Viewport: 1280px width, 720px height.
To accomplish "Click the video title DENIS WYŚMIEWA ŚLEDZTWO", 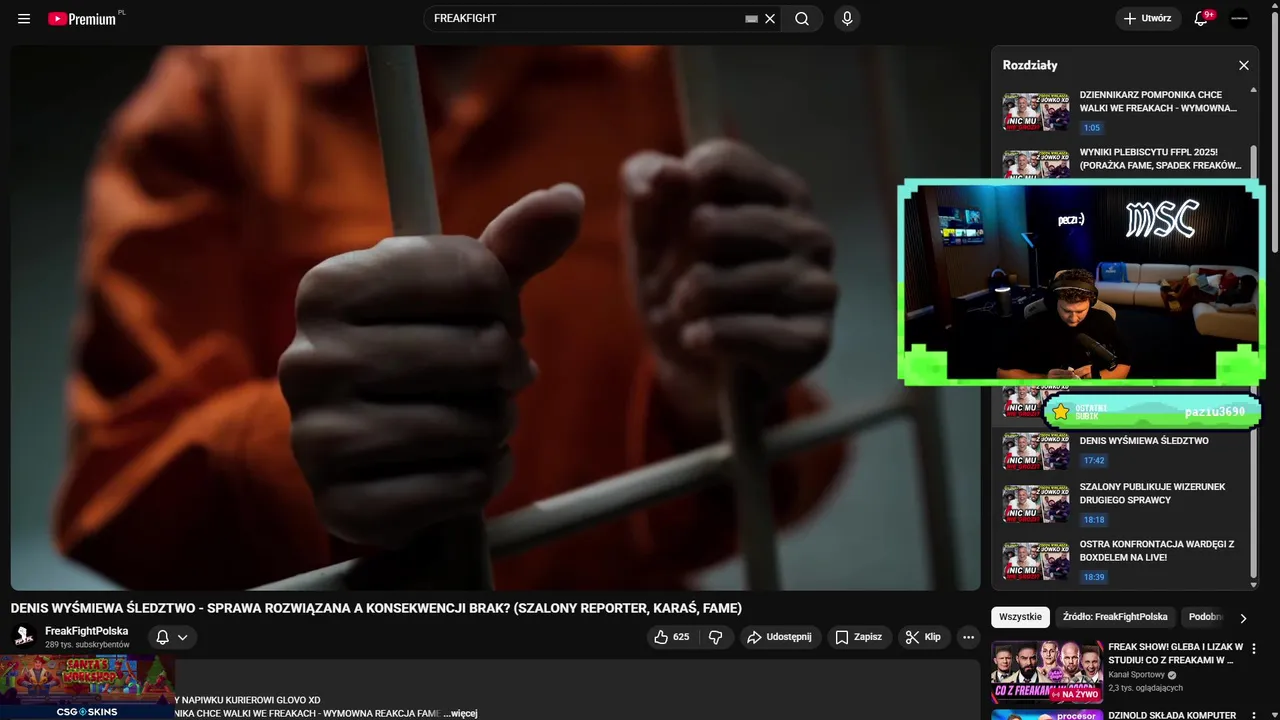I will coord(376,608).
